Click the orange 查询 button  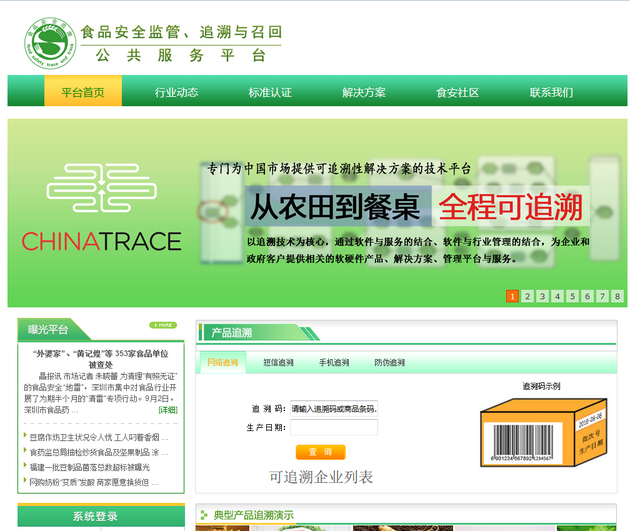(321, 452)
